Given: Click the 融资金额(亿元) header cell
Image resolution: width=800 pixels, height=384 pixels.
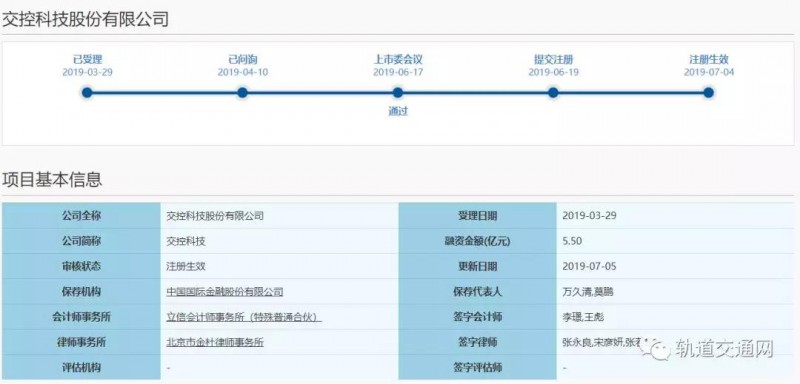Looking at the screenshot, I should click(x=478, y=241).
